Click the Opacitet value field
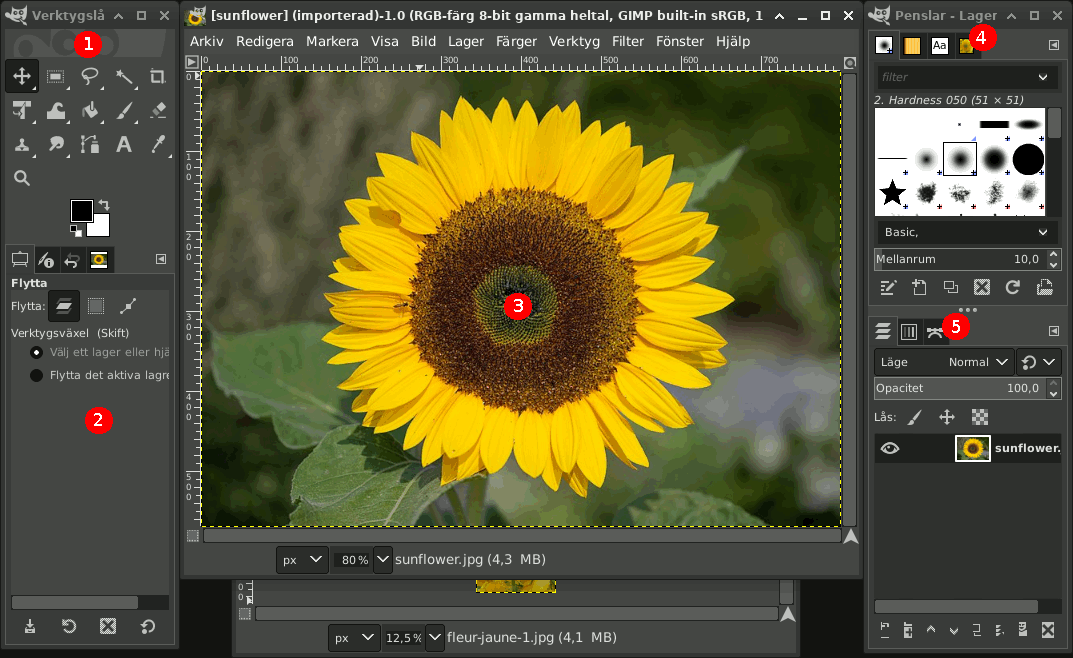The height and width of the screenshot is (658, 1073). coord(958,388)
